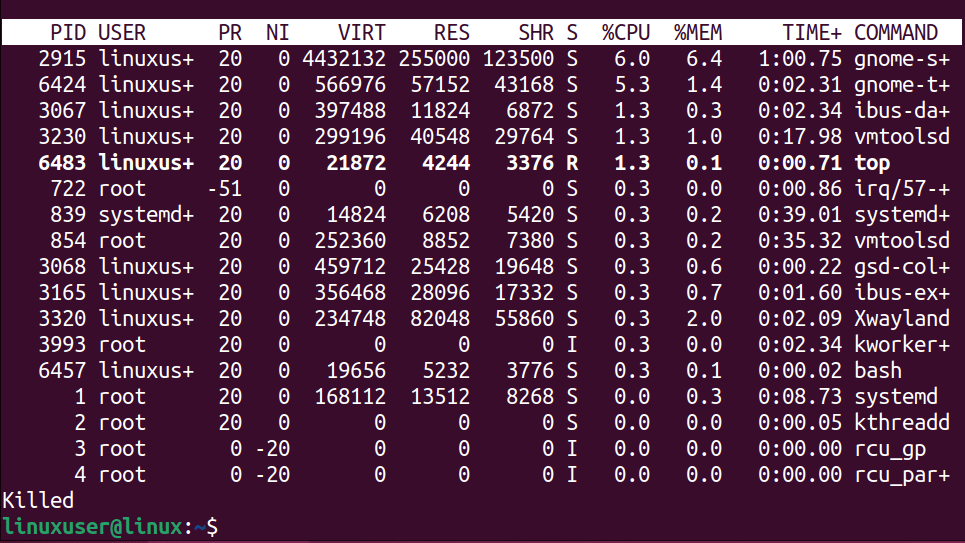
Task: Click the VIRT column header
Action: point(362,33)
